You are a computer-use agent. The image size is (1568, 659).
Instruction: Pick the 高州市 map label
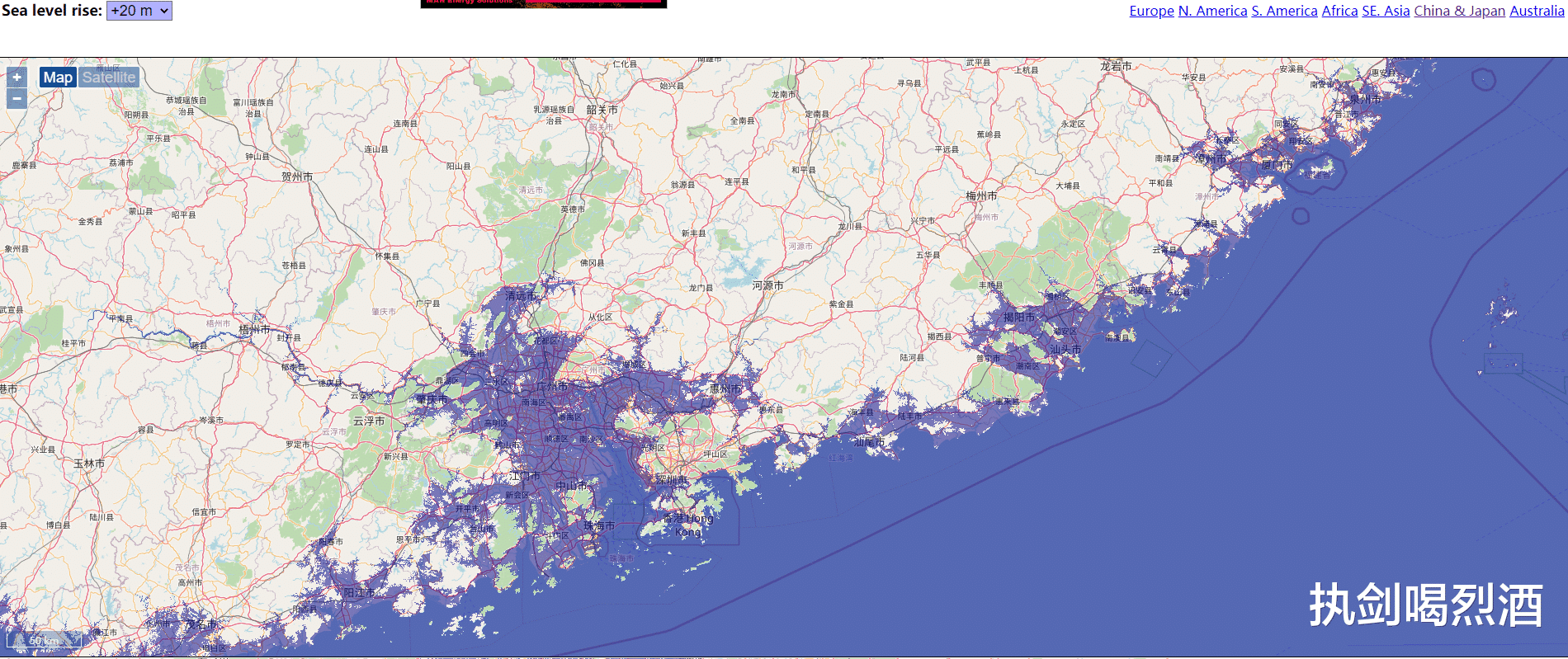click(x=190, y=582)
